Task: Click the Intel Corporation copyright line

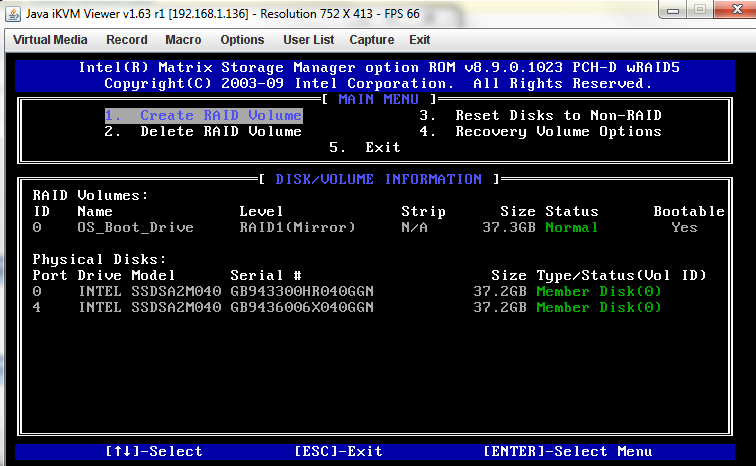Action: point(379,83)
